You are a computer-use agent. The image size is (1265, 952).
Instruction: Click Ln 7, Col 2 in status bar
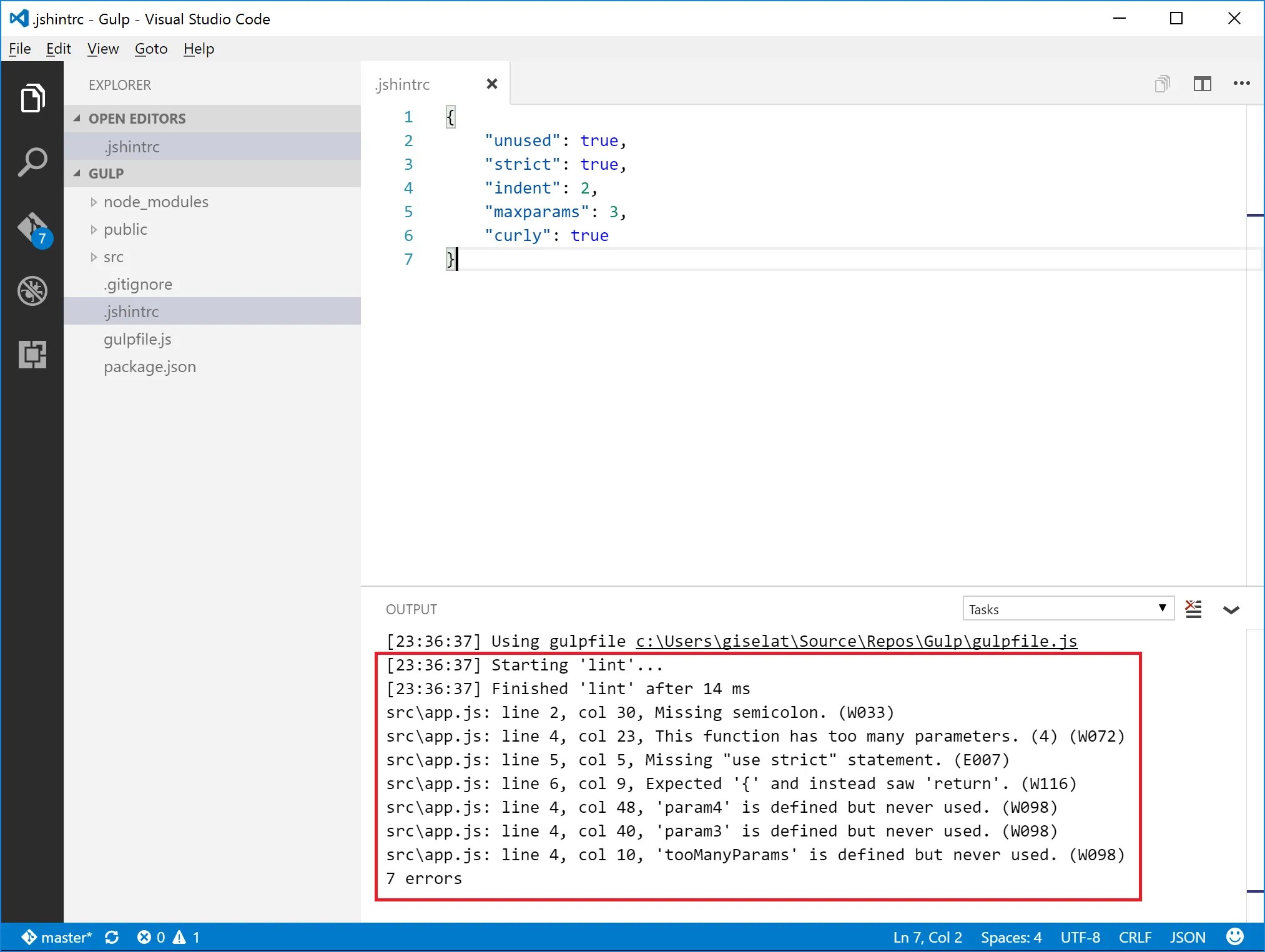pos(927,937)
